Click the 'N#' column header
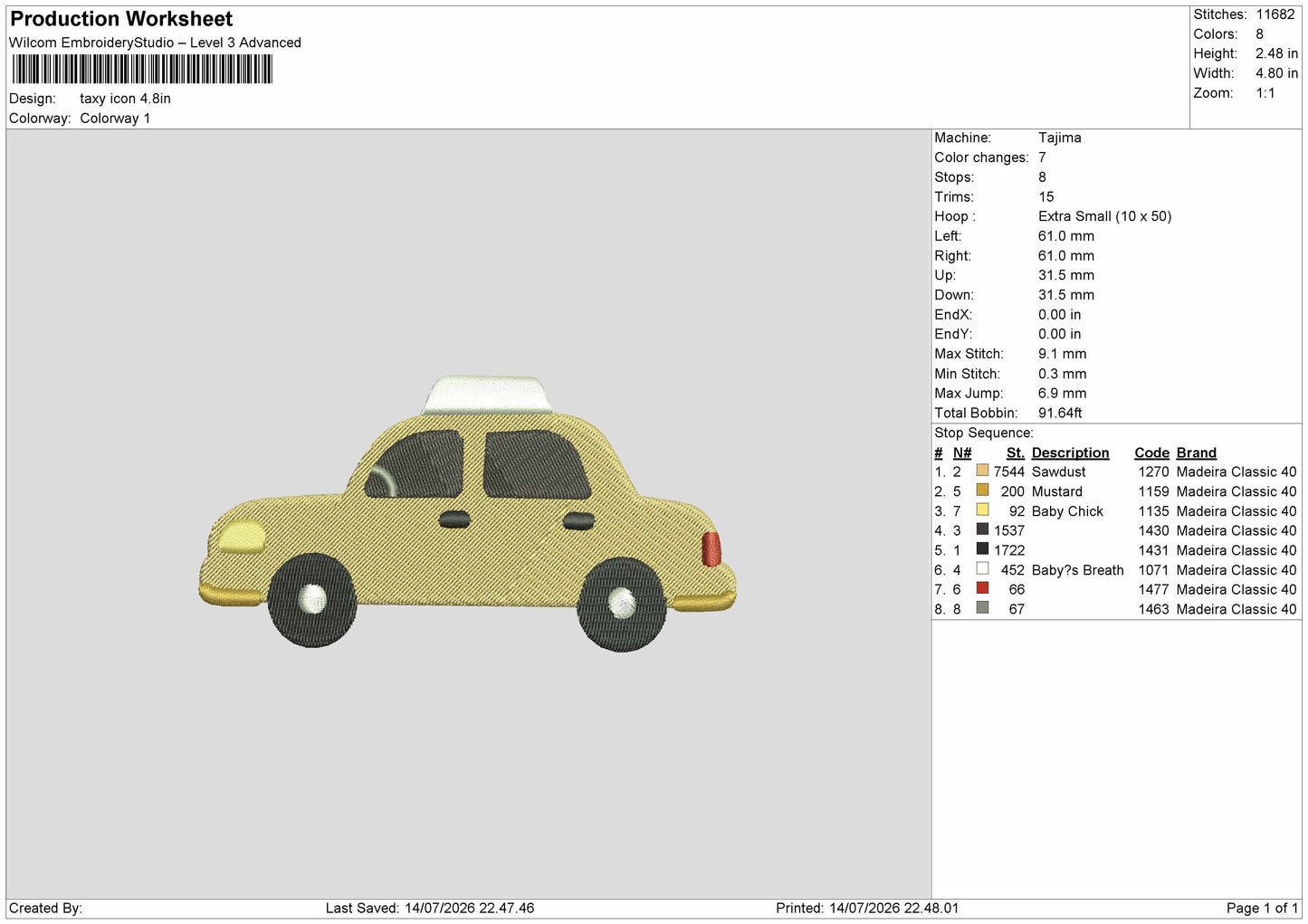1308x924 pixels. click(x=962, y=452)
